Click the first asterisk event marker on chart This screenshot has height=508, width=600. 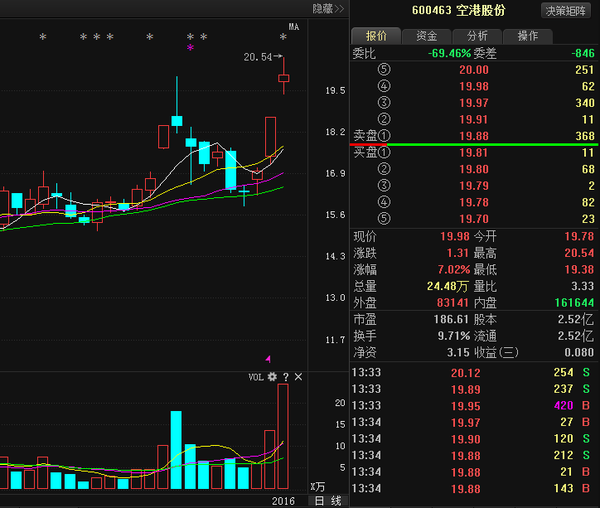[42, 38]
